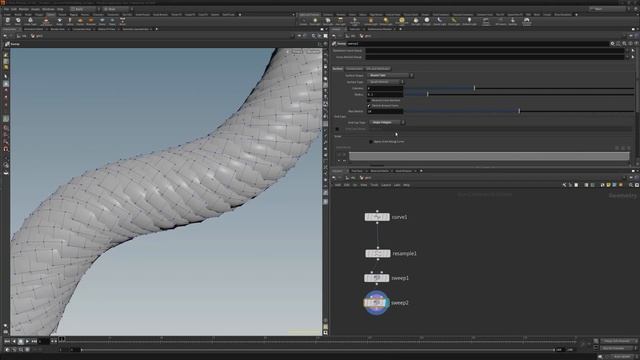Click the obj path button in the network editor
The height and width of the screenshot is (360, 640).
click(352, 178)
